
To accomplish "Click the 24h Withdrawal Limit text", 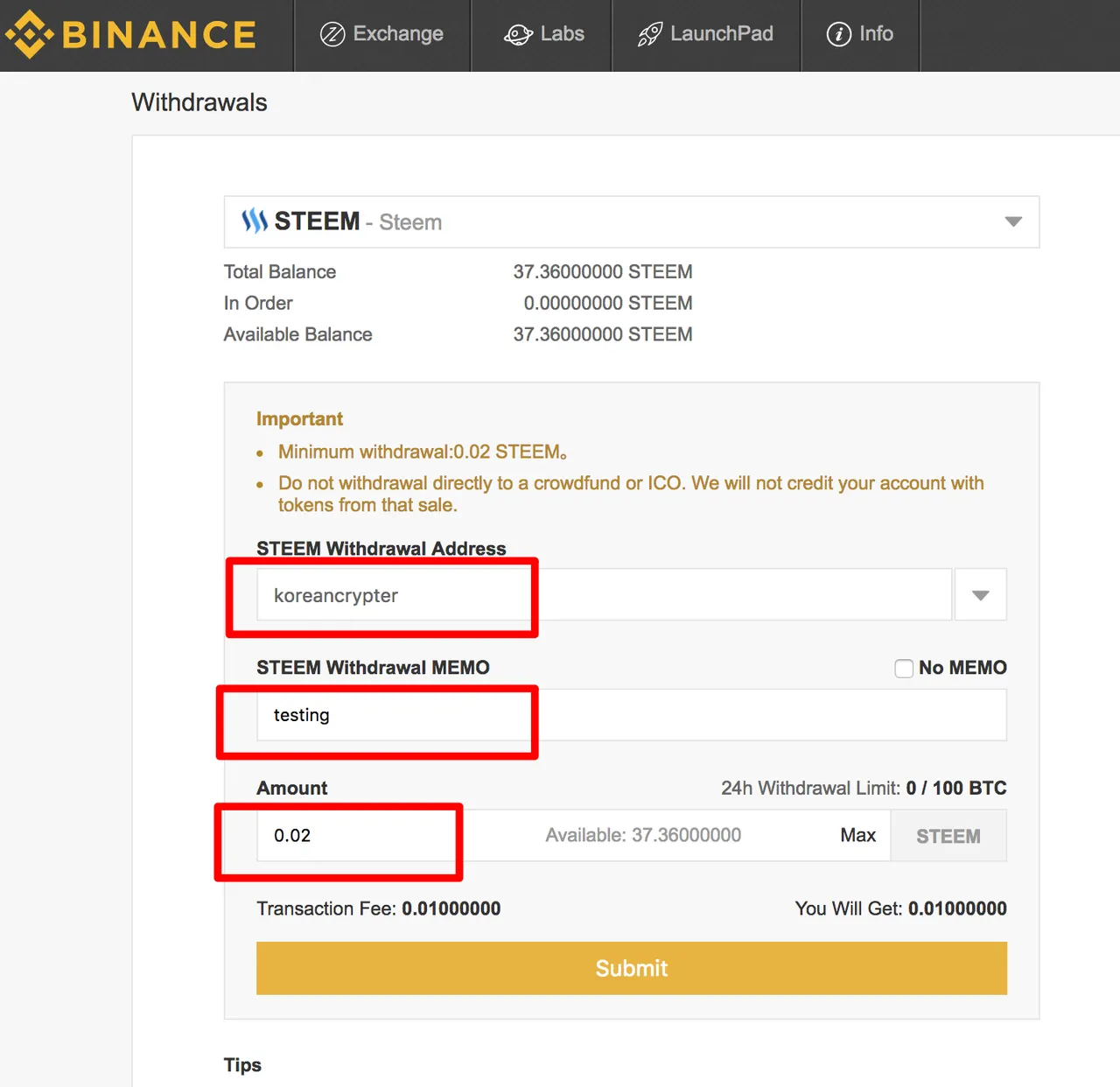I will pyautogui.click(x=864, y=789).
